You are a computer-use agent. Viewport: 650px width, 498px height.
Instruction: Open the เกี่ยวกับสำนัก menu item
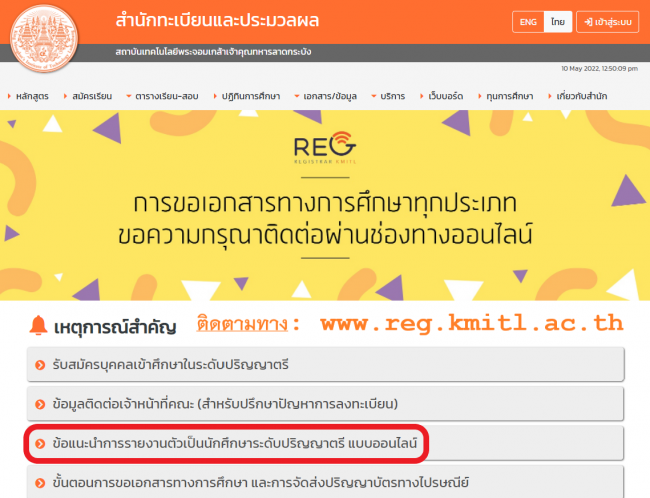coord(581,95)
